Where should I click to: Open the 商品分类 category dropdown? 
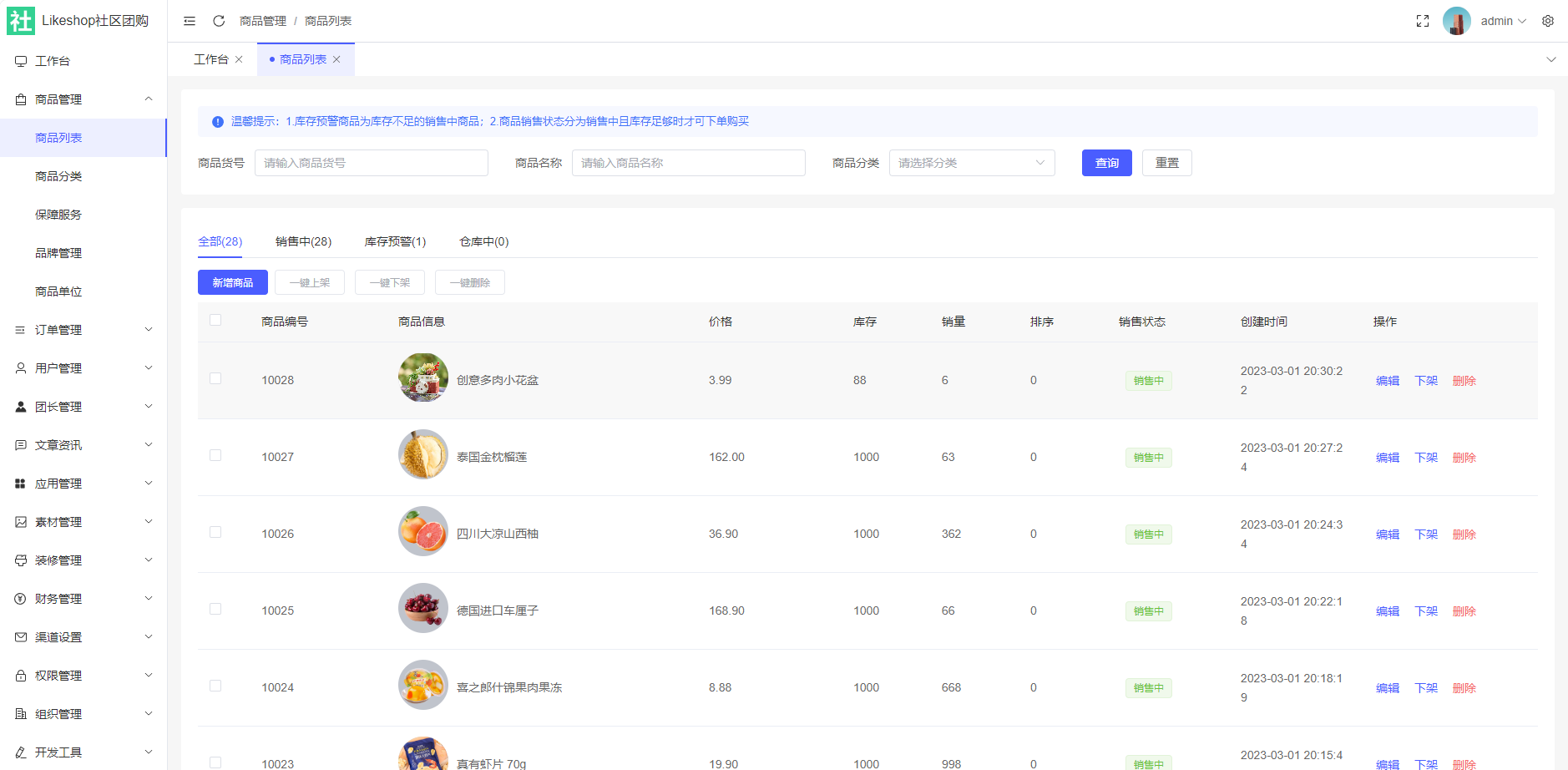tap(971, 162)
